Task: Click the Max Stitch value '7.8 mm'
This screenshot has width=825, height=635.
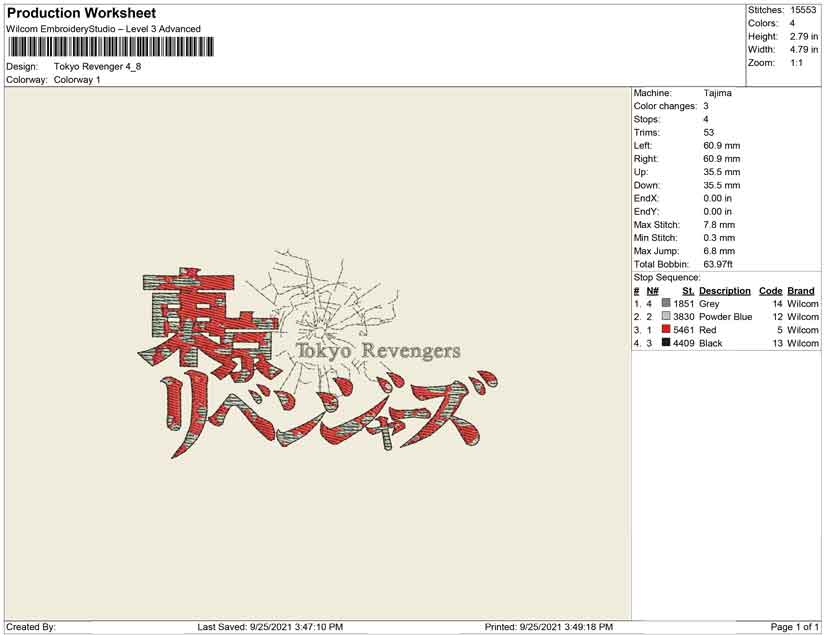Action: click(719, 225)
